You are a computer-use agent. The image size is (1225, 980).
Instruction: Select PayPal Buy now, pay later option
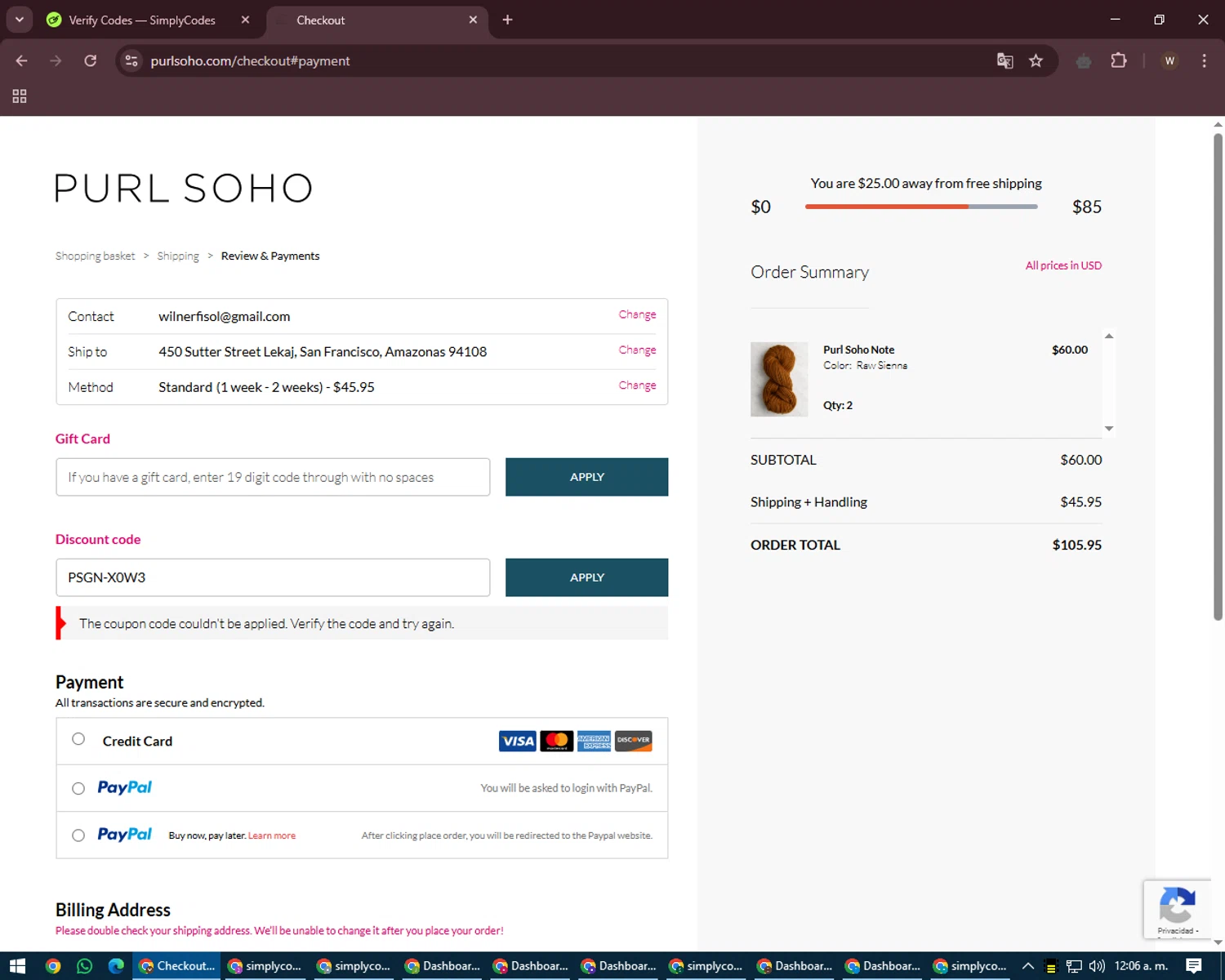[x=78, y=835]
